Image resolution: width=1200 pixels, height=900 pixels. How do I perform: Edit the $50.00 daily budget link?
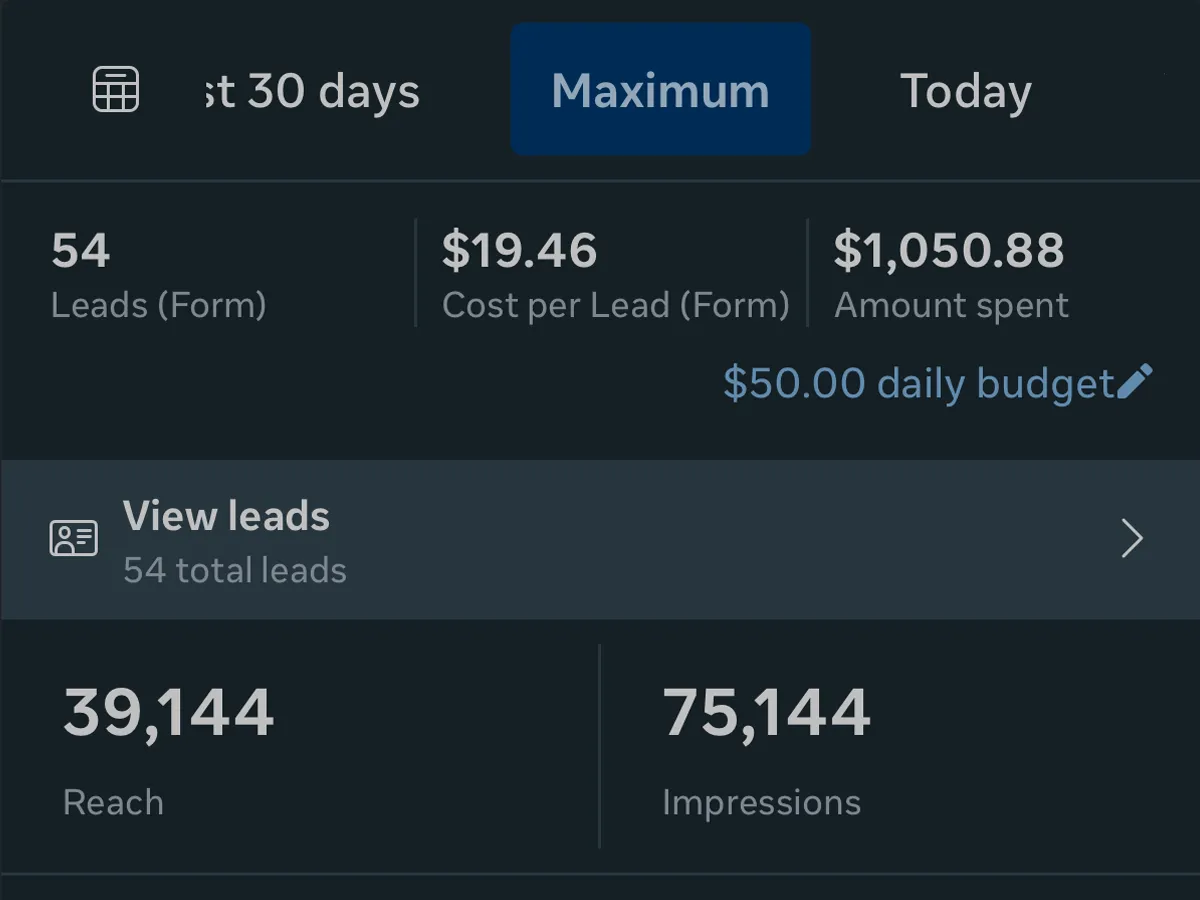click(x=918, y=383)
